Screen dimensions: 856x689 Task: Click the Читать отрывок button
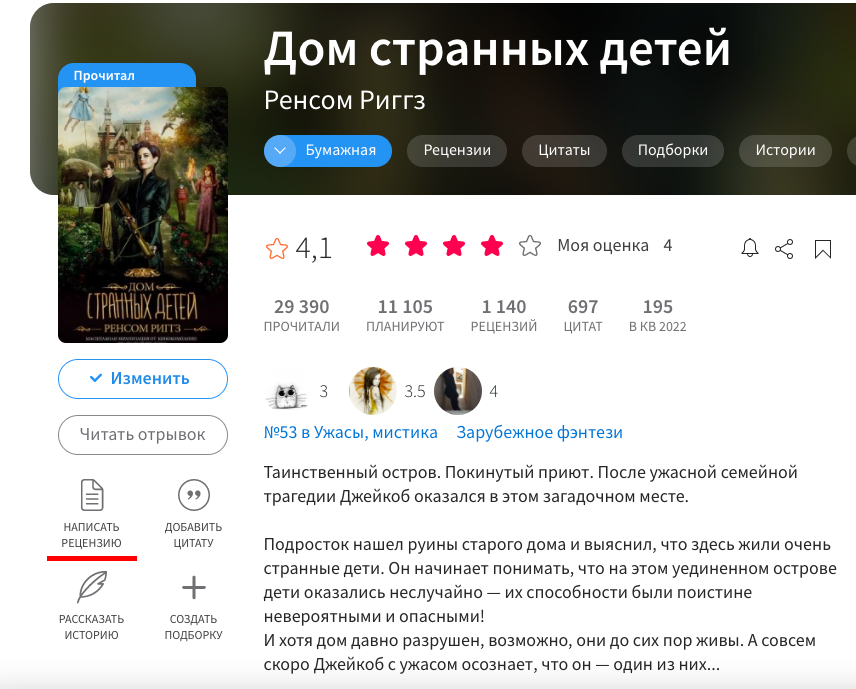point(142,435)
